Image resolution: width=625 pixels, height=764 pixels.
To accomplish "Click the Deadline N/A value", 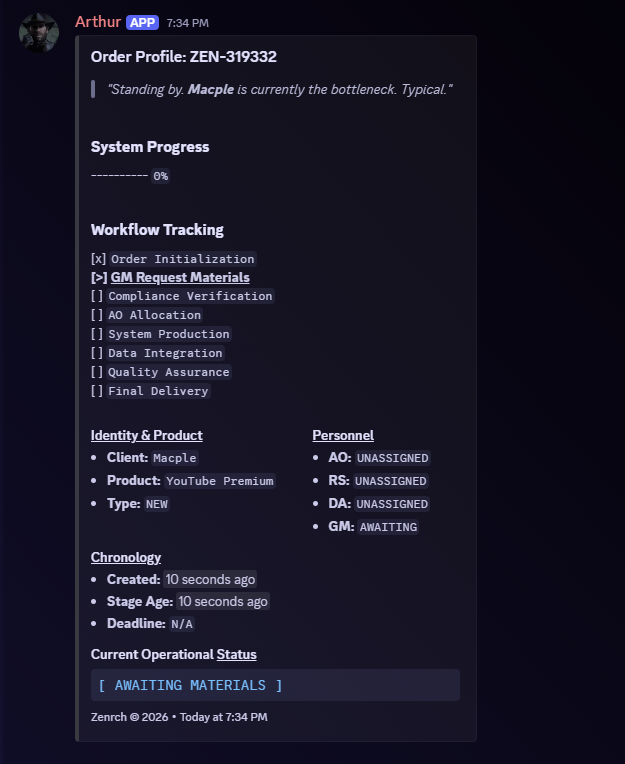I will [182, 624].
